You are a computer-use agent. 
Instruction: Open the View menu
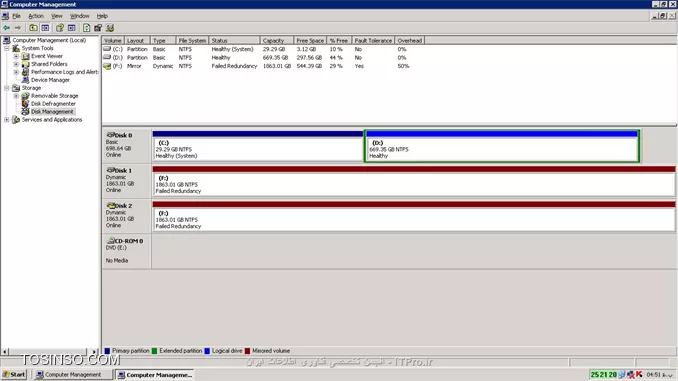coord(57,16)
